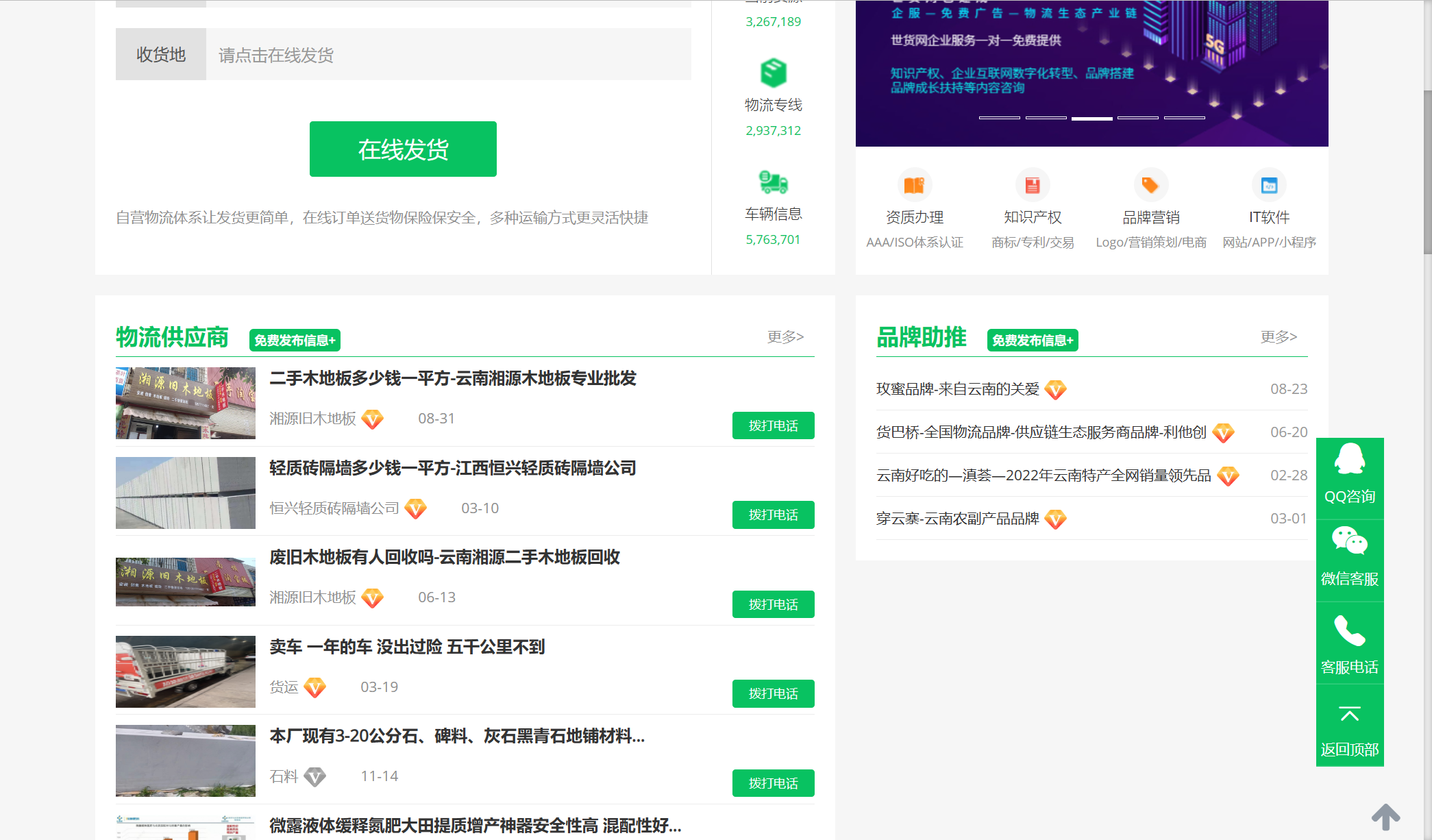This screenshot has height=840, width=1432.
Task: Open the 知识产权 trademark service icon
Action: (x=1032, y=184)
